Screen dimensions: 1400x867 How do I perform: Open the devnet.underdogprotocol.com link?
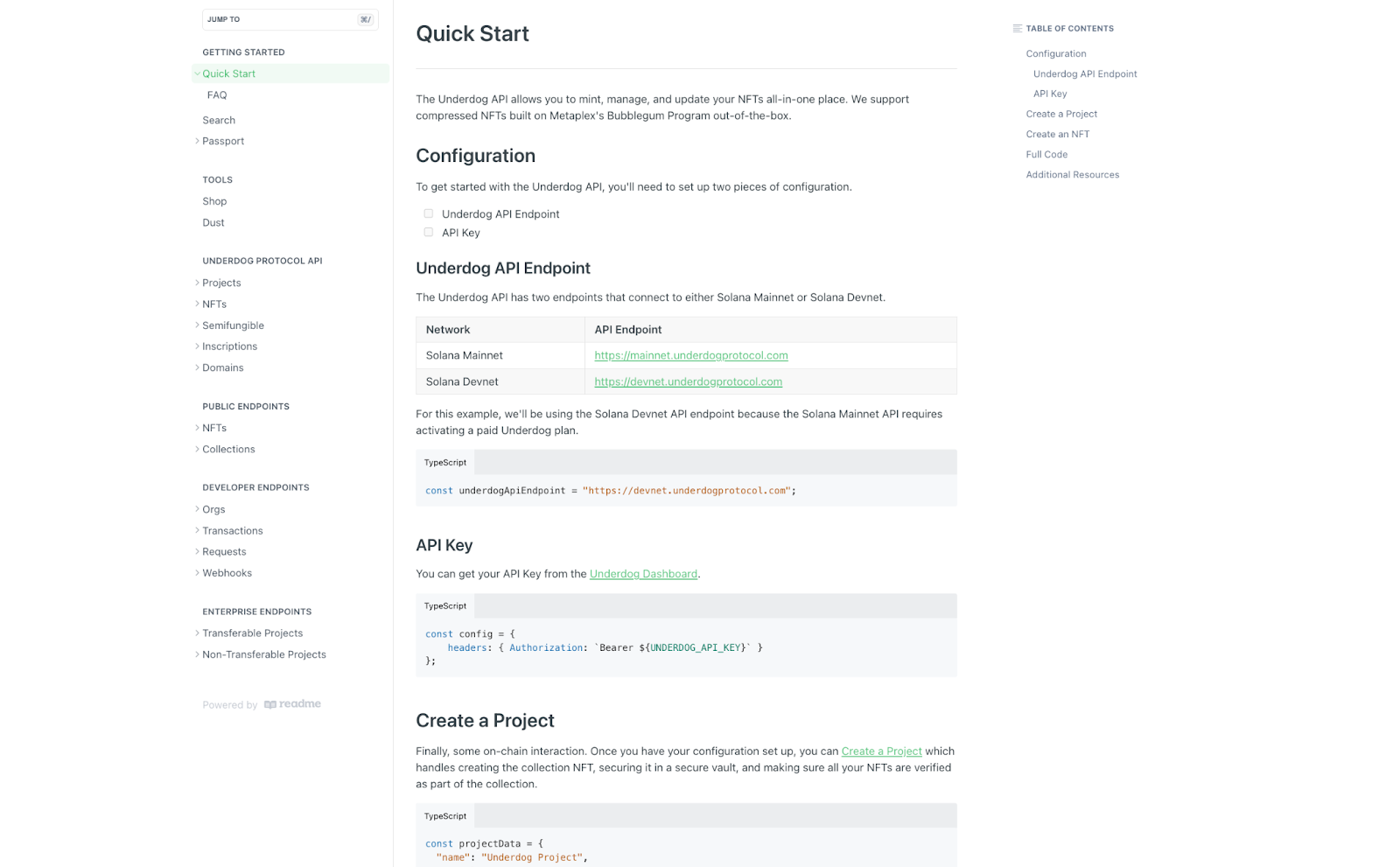pos(689,381)
